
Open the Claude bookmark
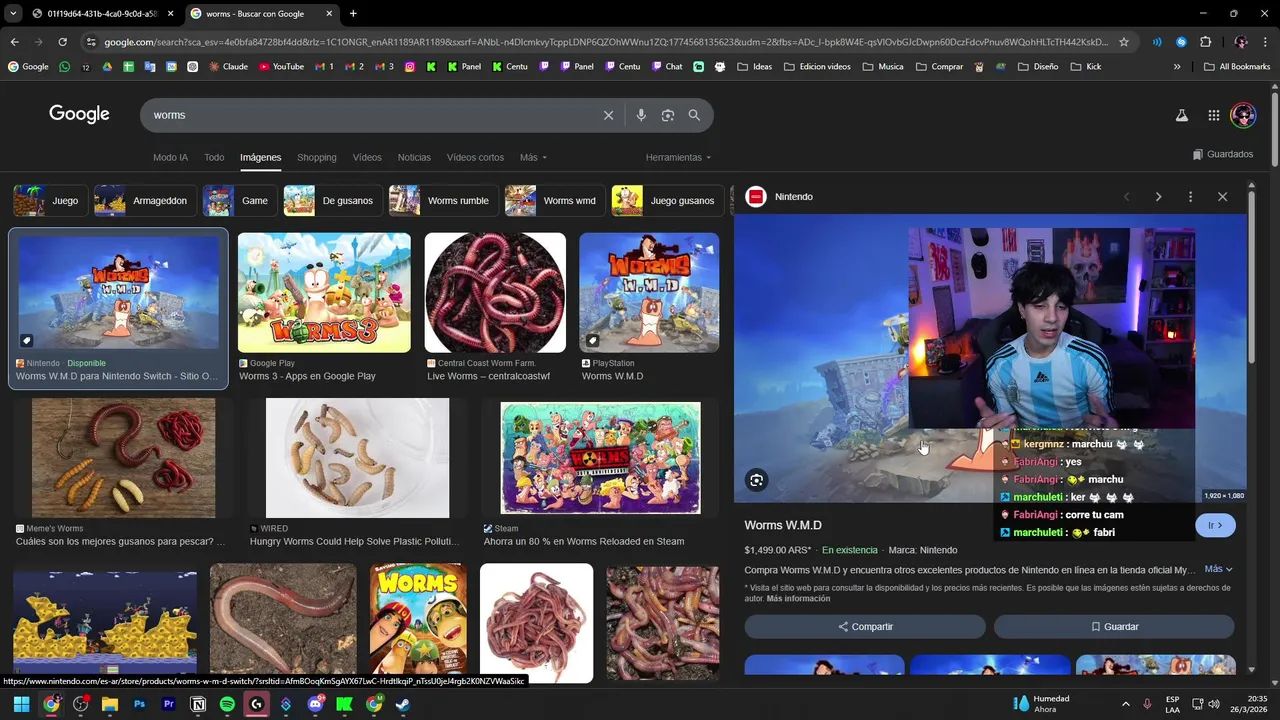(227, 67)
